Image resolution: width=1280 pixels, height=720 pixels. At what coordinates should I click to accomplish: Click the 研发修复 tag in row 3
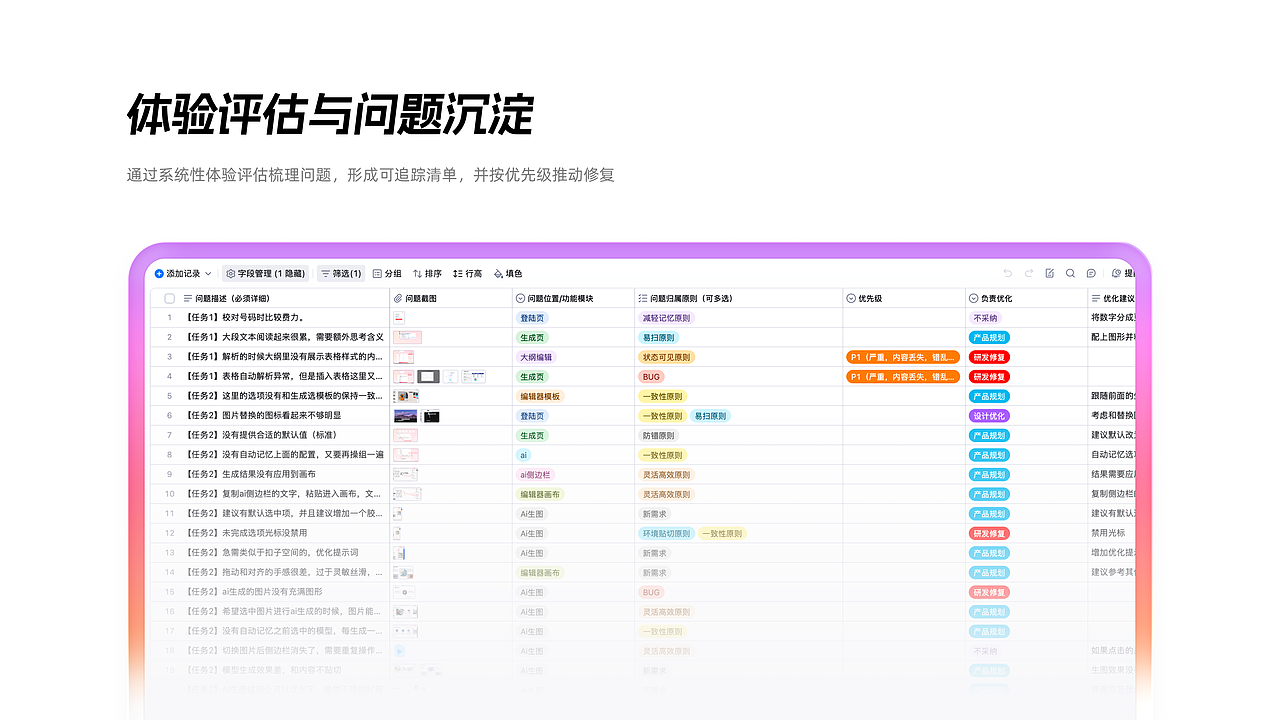pos(990,357)
